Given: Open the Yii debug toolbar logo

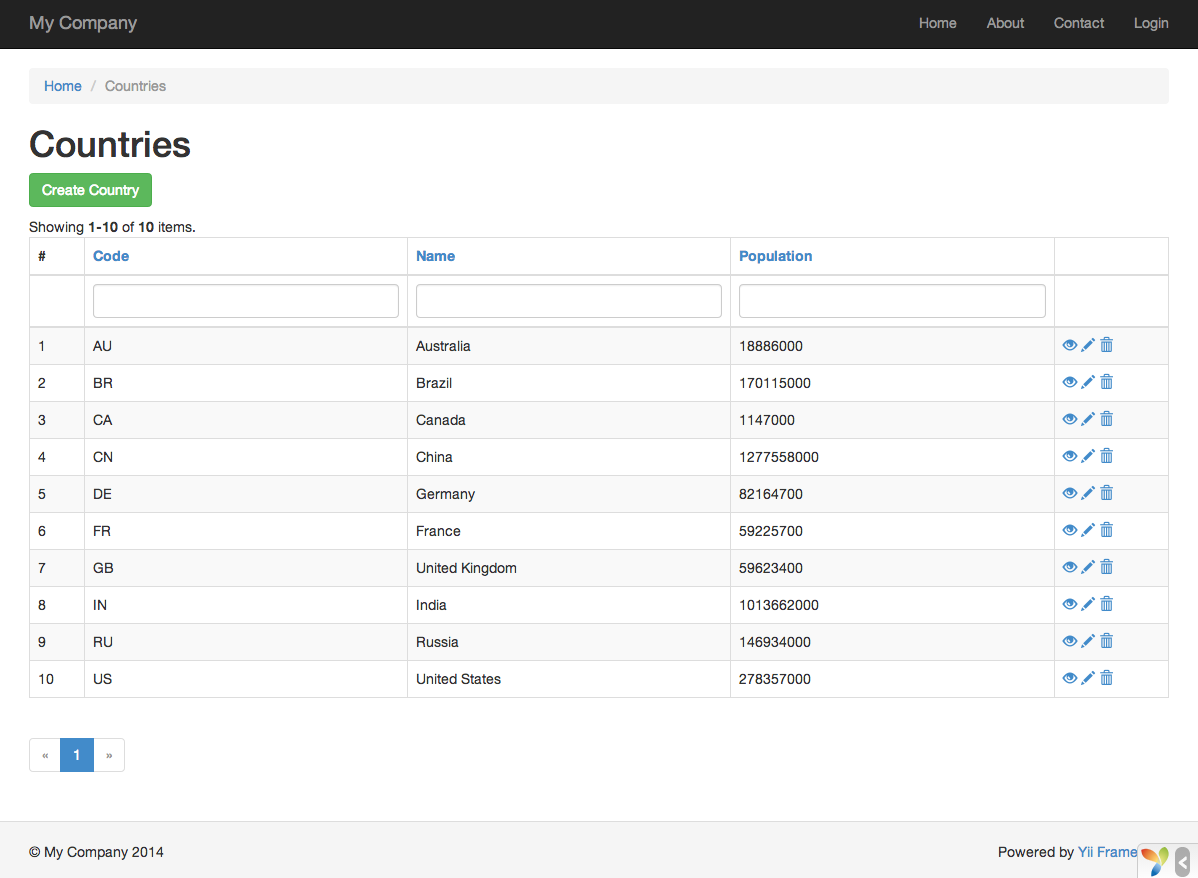Looking at the screenshot, I should click(x=1154, y=860).
